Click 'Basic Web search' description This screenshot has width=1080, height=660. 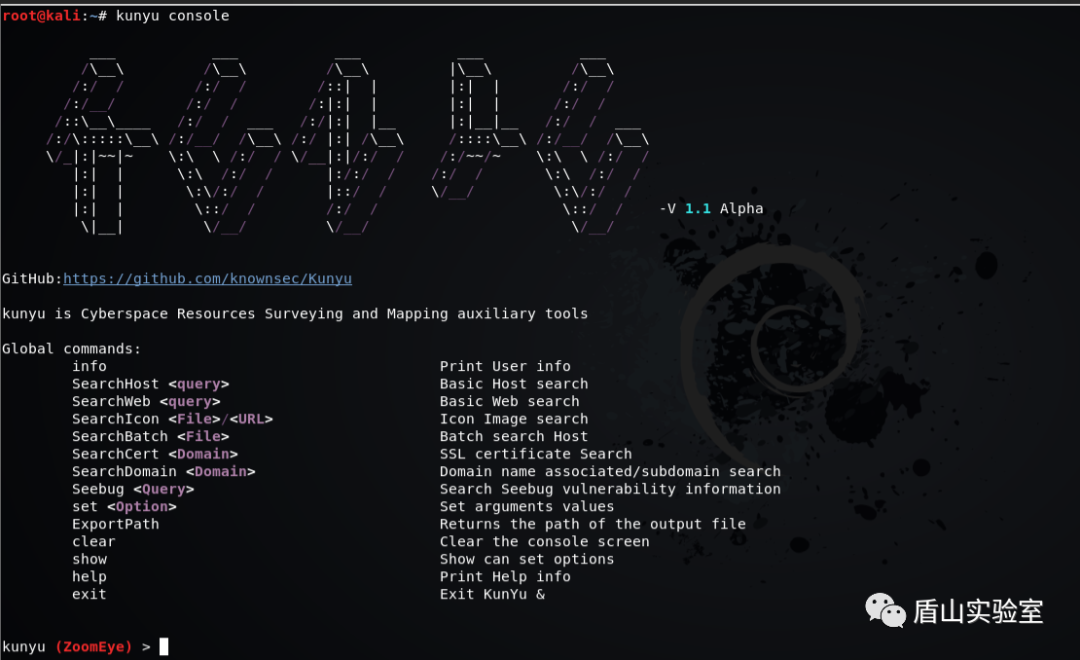[510, 402]
